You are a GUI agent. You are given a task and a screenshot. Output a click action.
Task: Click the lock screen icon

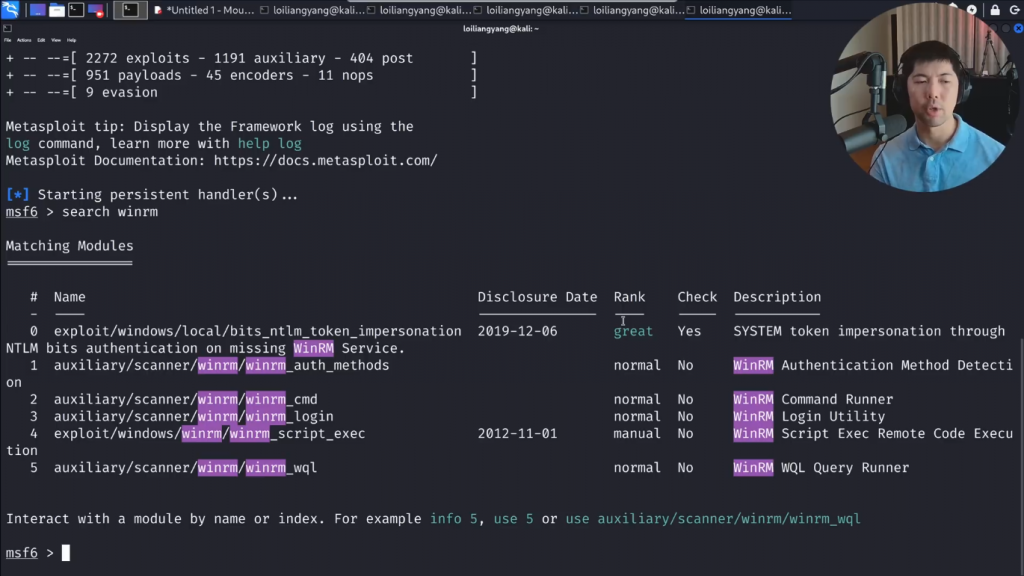(x=995, y=10)
